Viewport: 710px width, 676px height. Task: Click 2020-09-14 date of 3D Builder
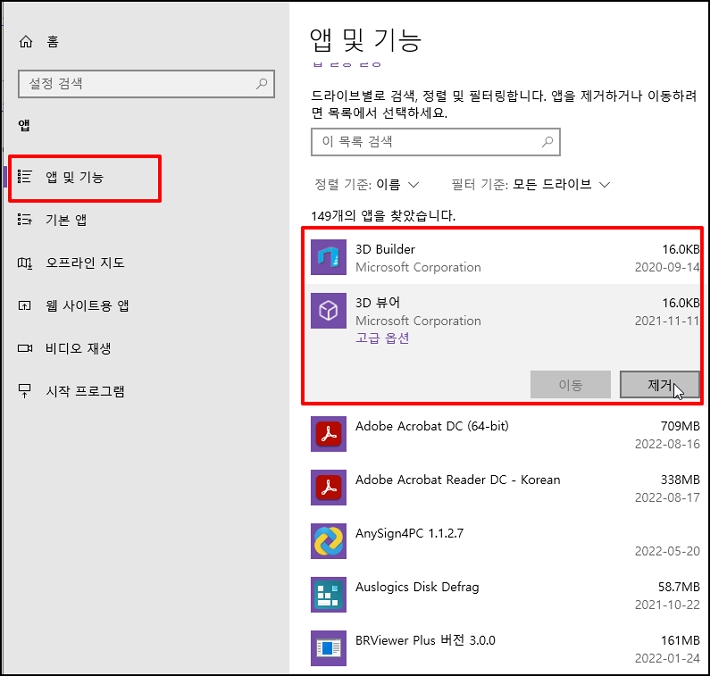[x=667, y=267]
